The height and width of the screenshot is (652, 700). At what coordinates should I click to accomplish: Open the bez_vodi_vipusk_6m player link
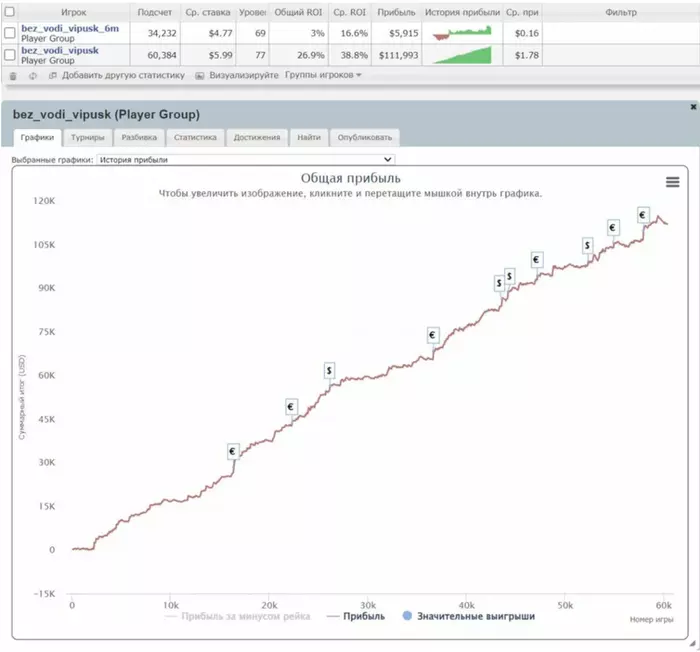(70, 28)
